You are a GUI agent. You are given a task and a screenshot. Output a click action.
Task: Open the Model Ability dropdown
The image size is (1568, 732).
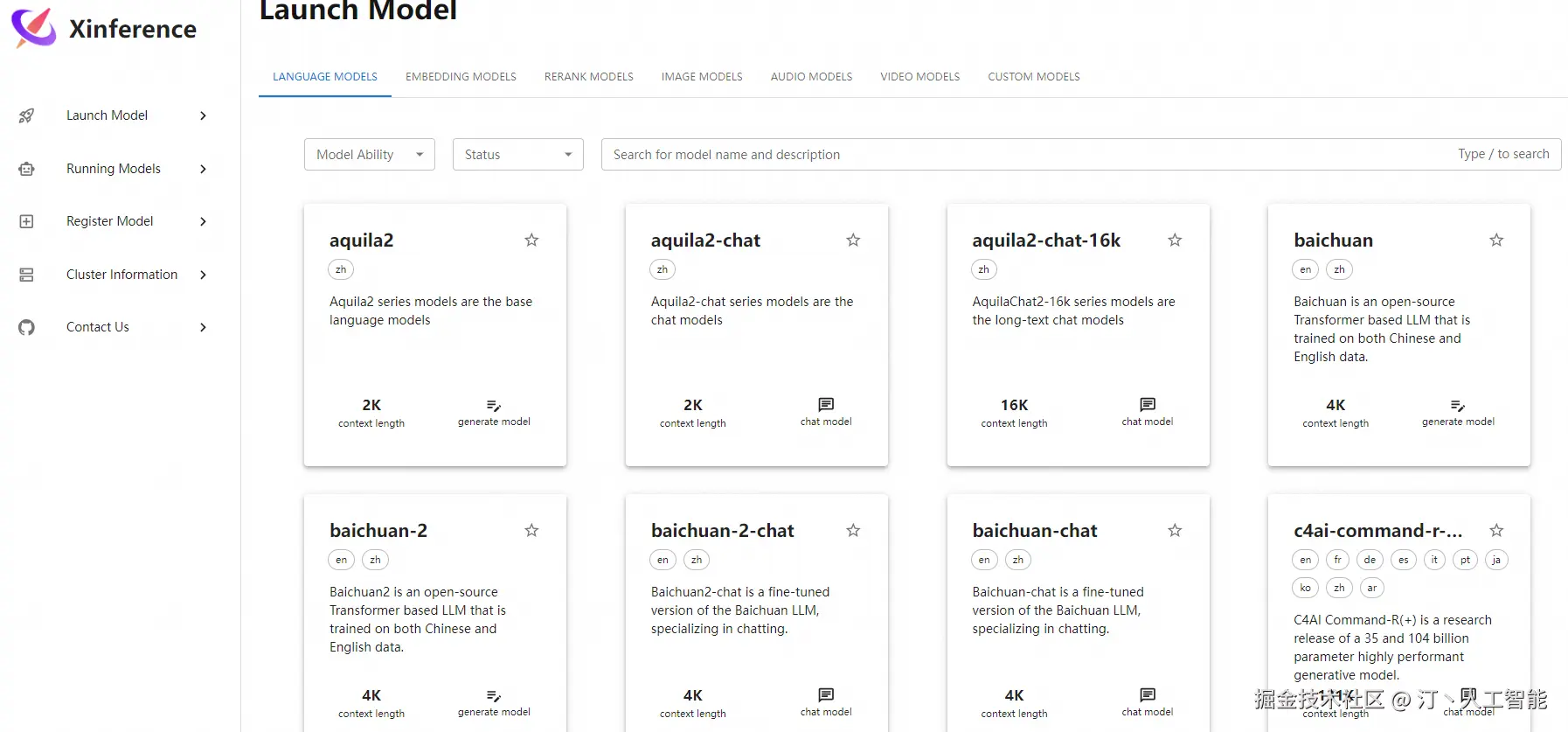(370, 155)
